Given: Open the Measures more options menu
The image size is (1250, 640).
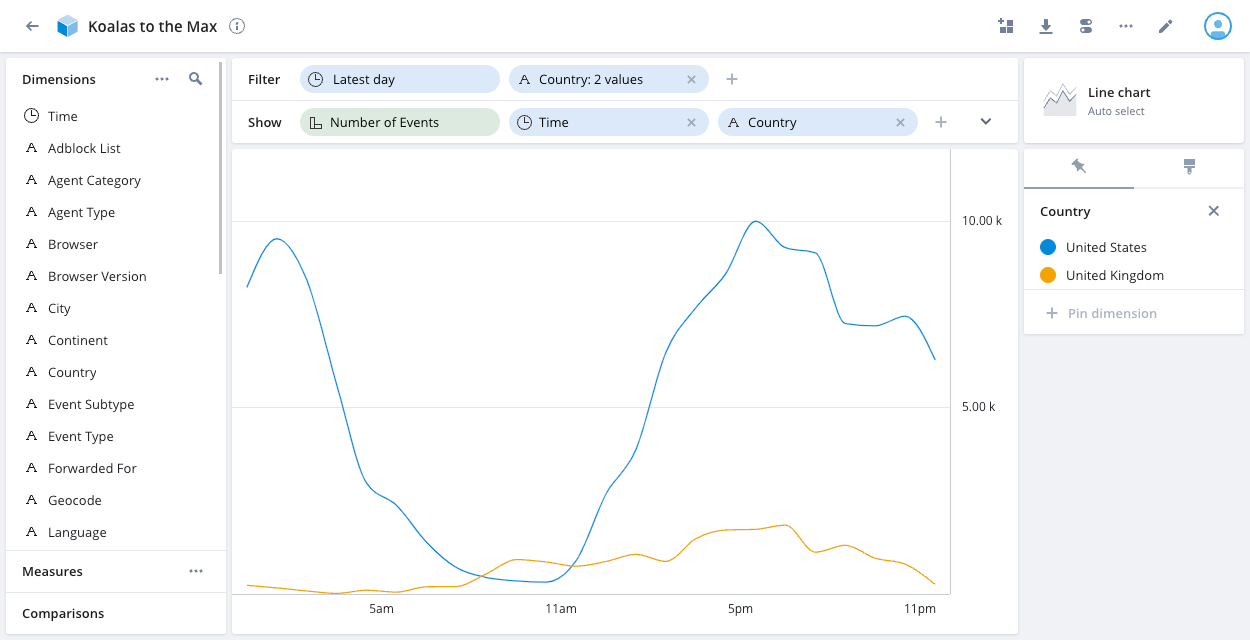Looking at the screenshot, I should tap(196, 571).
